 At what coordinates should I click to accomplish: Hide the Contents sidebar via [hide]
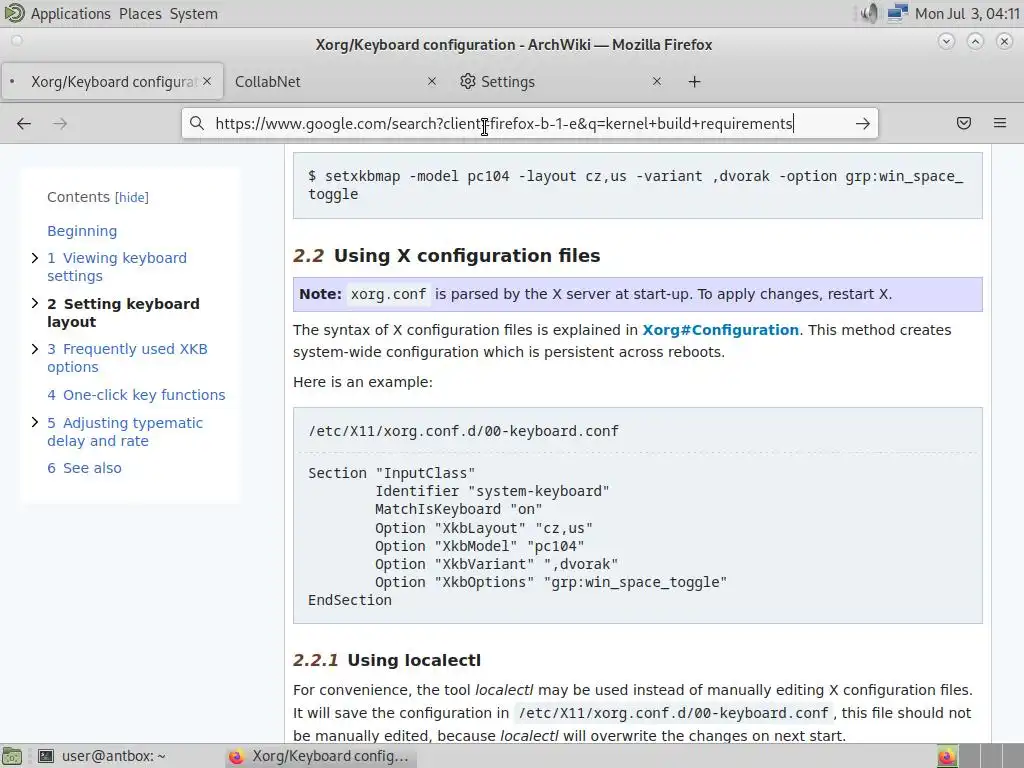click(x=132, y=198)
